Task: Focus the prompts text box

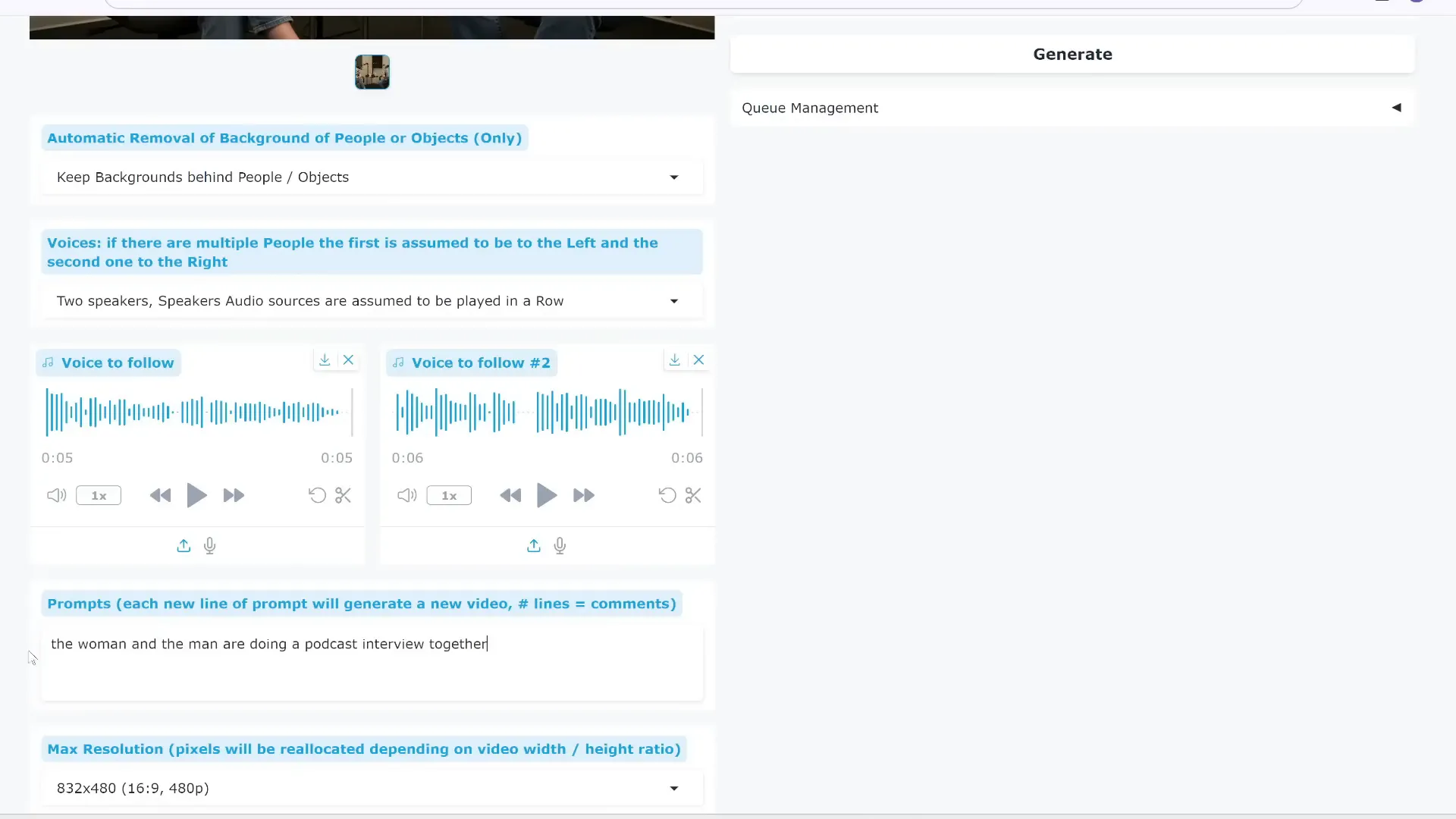Action: [x=372, y=664]
